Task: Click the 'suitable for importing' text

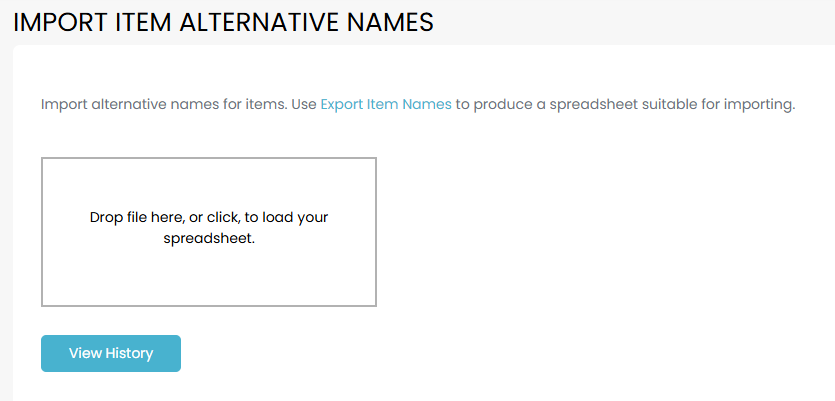Action: [720, 104]
